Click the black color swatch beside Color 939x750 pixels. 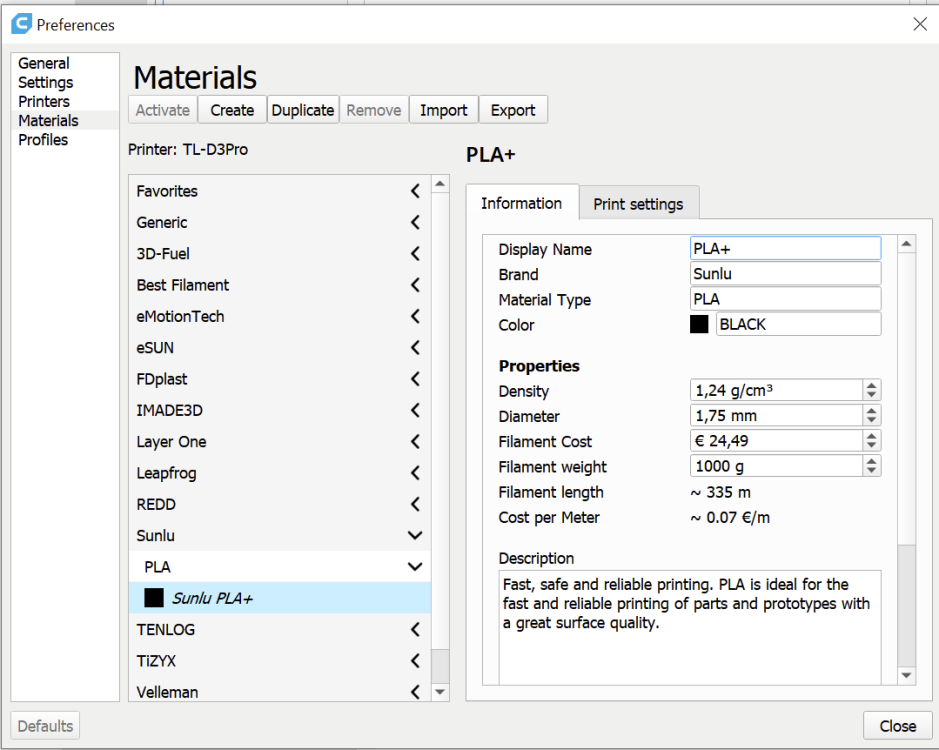[698, 324]
